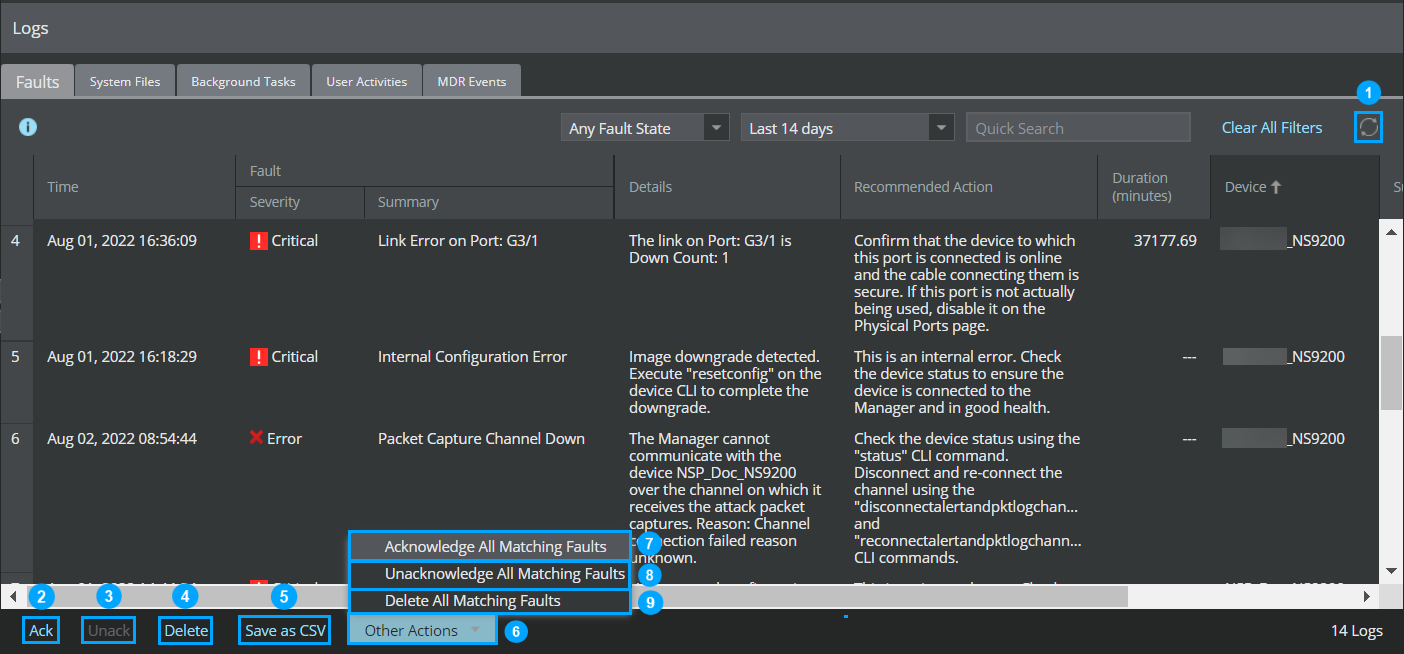
Task: Click the duration value 37177.69
Action: pyautogui.click(x=1165, y=241)
